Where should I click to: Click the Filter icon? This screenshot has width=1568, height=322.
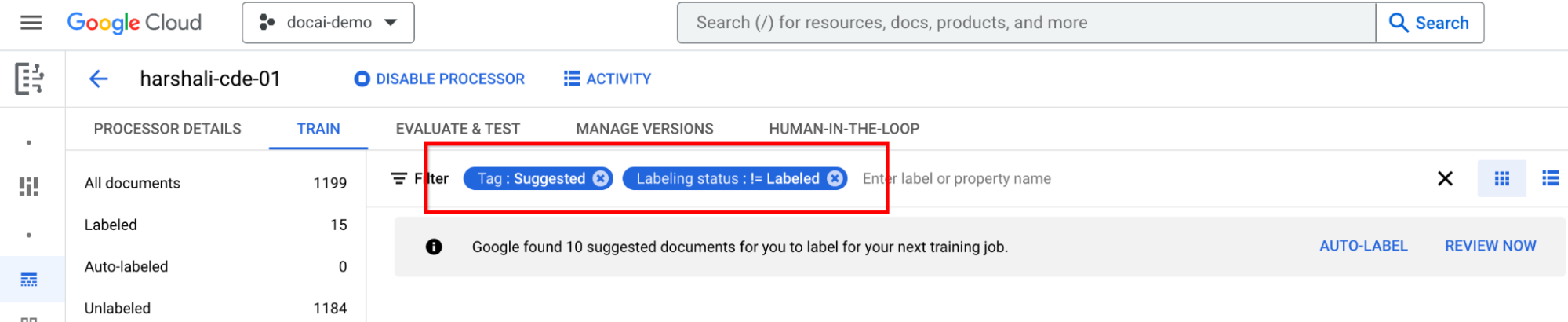pos(399,179)
